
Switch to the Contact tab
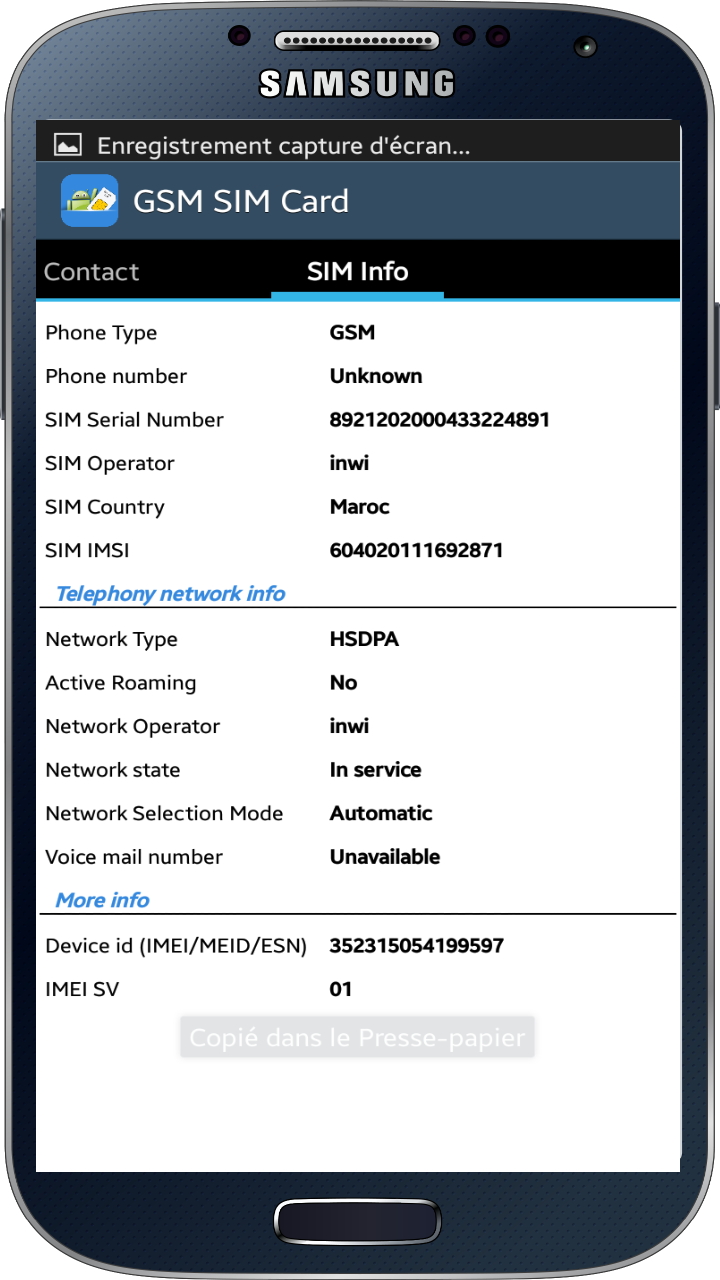(92, 272)
